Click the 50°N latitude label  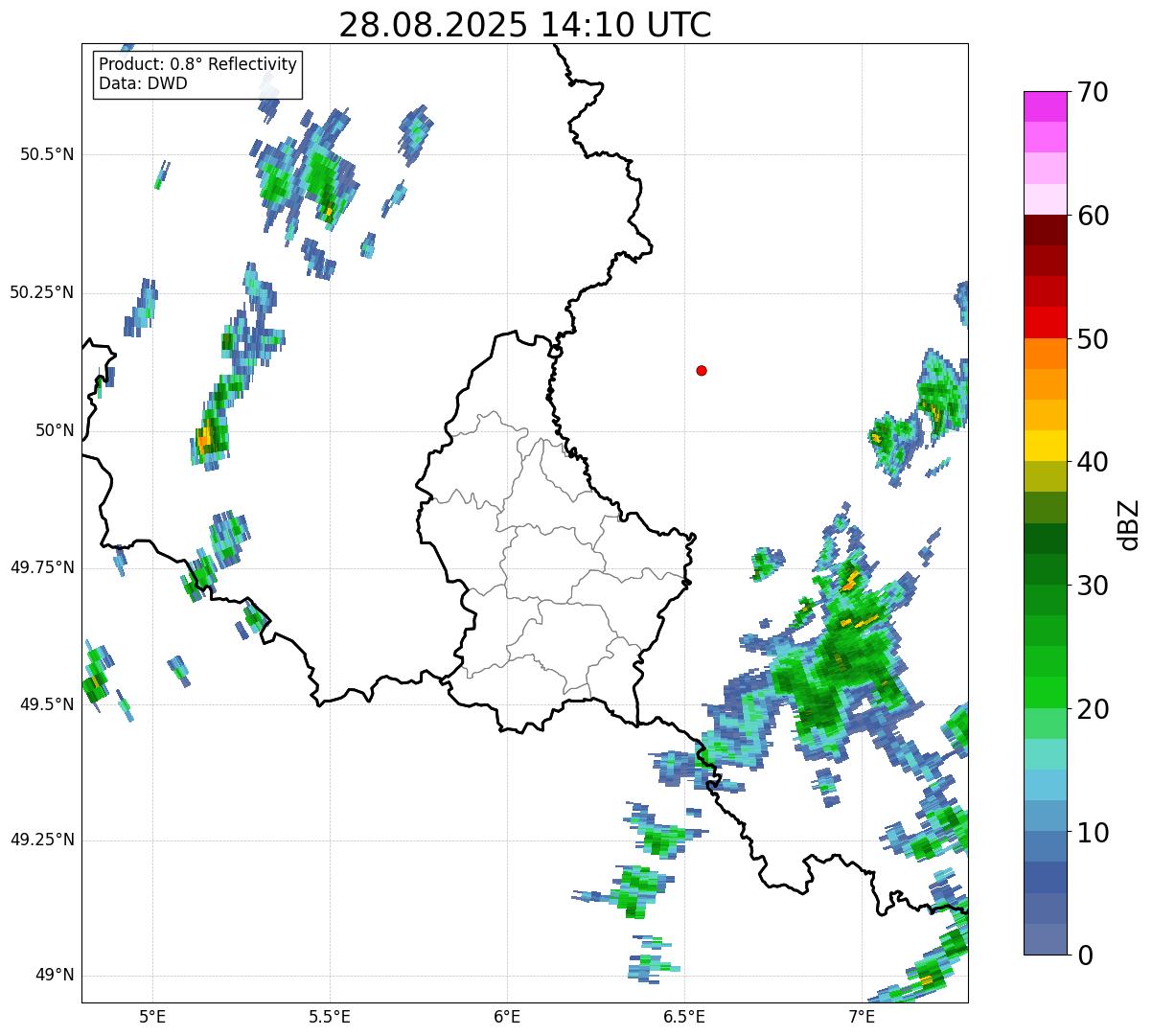pyautogui.click(x=55, y=430)
